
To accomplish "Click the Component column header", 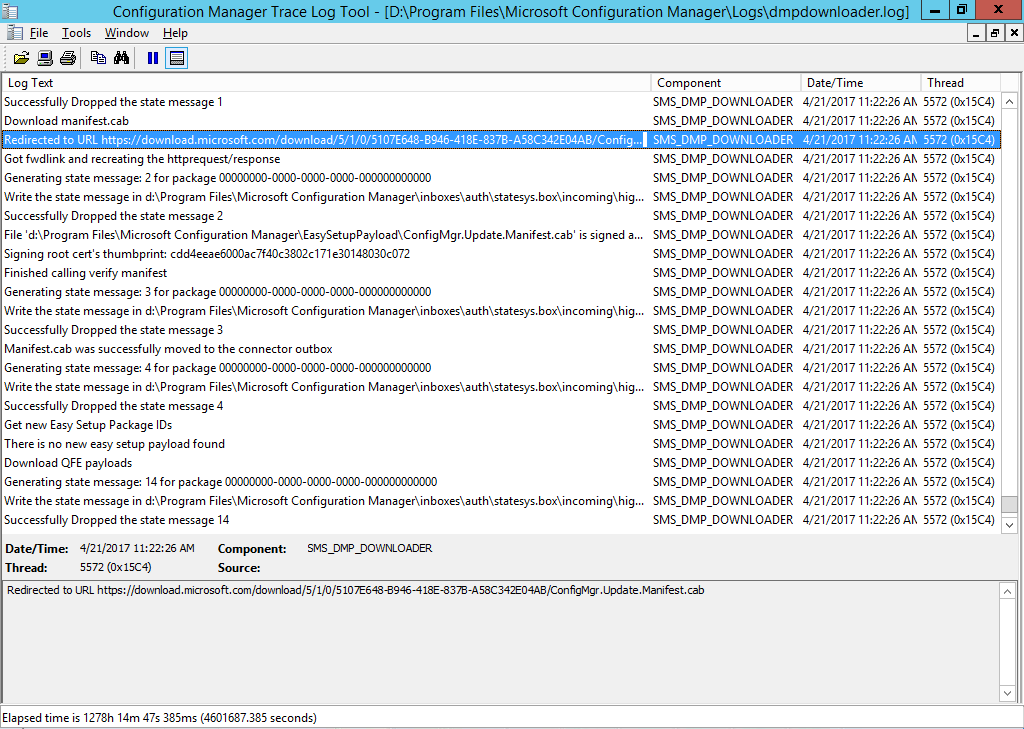I will (726, 83).
